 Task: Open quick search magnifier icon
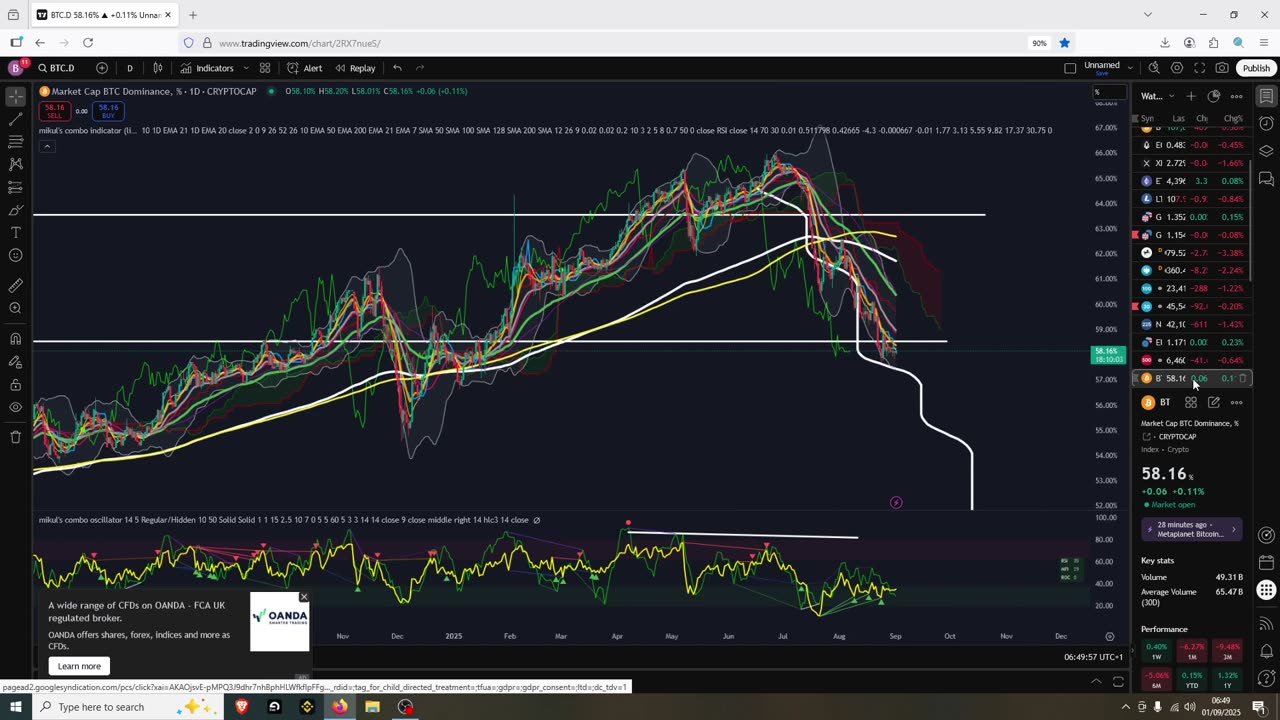(x=1154, y=68)
